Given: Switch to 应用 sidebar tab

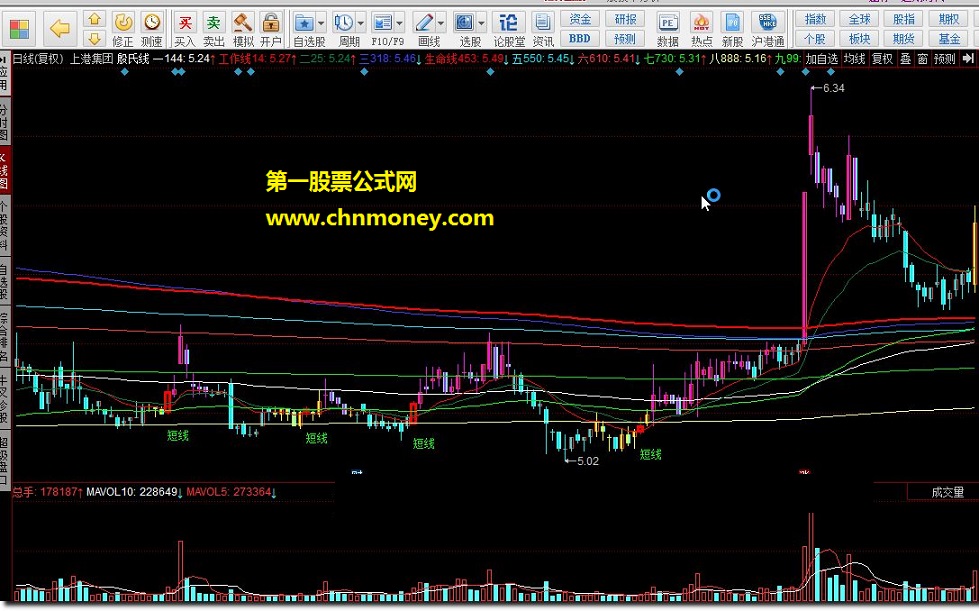Looking at the screenshot, I should click(4, 74).
